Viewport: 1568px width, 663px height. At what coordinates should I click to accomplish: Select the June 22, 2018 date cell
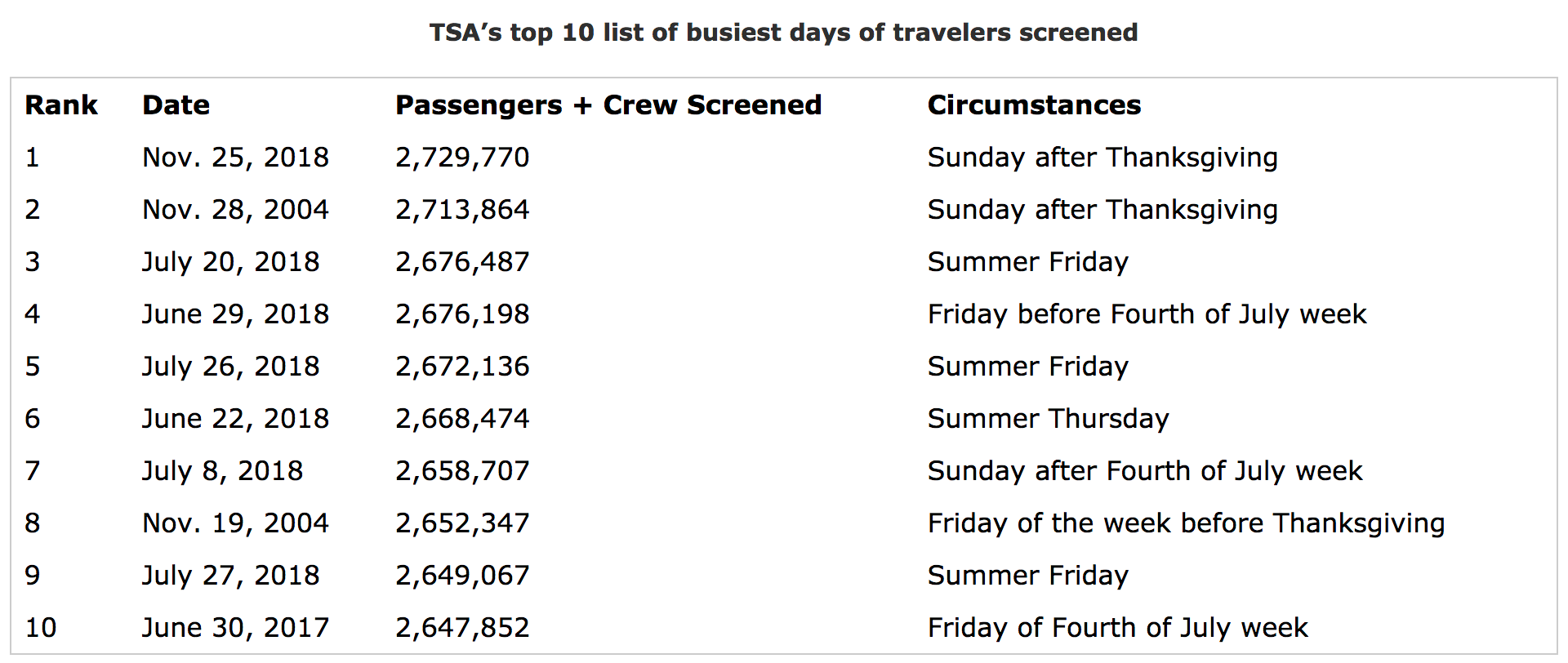[x=235, y=419]
